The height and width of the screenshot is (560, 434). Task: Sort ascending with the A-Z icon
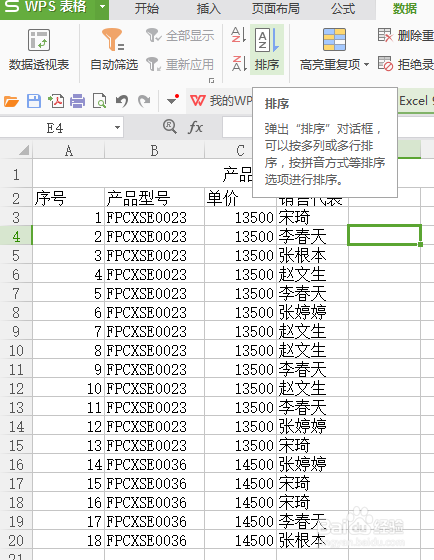tap(239, 35)
